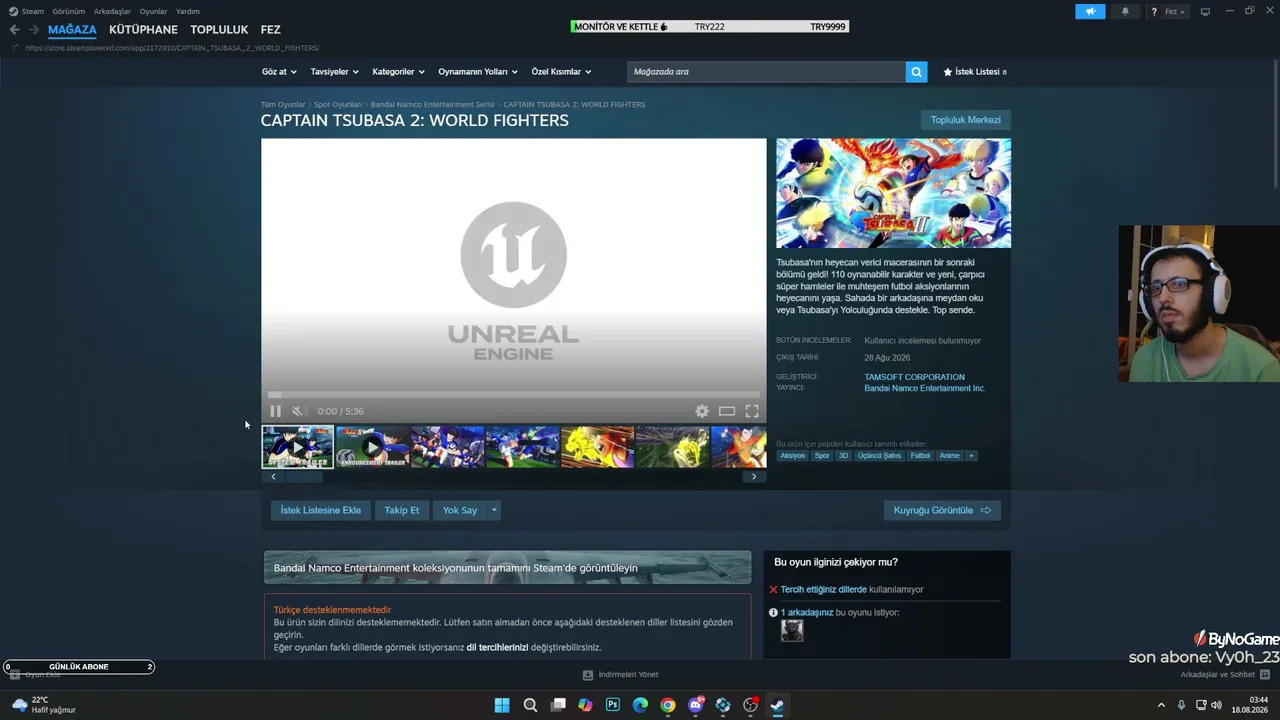The width and height of the screenshot is (1280, 720).
Task: Pause the trailer video
Action: pyautogui.click(x=275, y=411)
